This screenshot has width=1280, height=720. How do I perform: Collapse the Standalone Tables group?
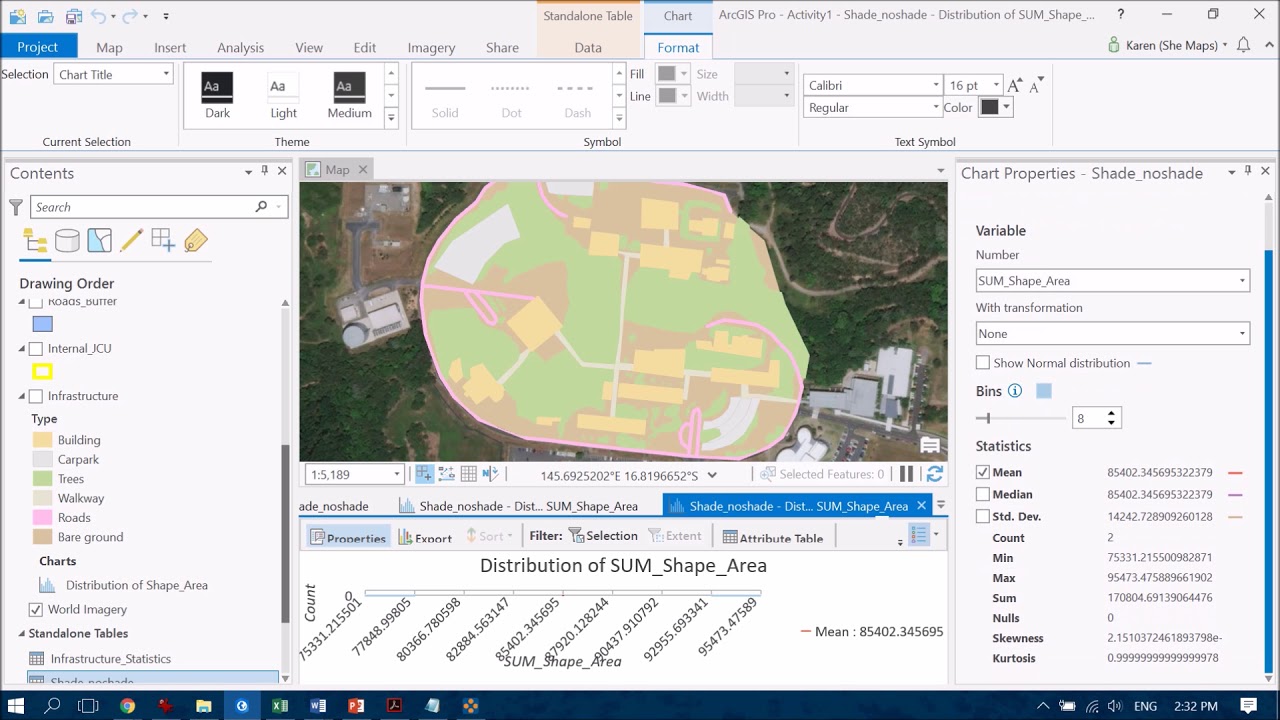click(22, 633)
